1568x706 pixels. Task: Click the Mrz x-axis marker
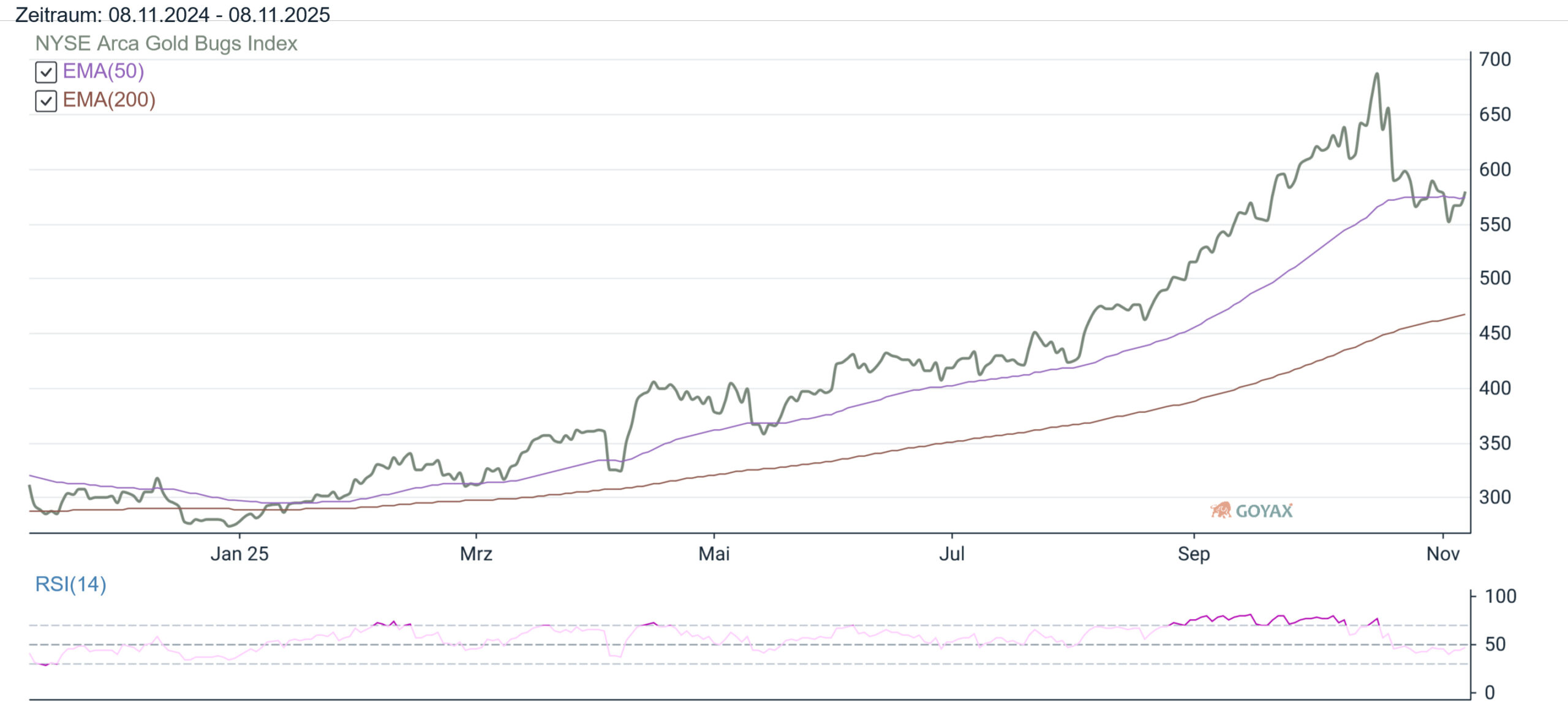coord(476,553)
